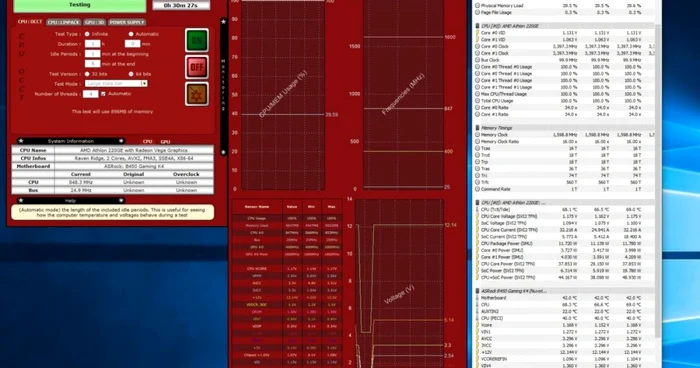Click the AUXTIN2 temperature sensor row
Image resolution: width=700 pixels, height=368 pixels.
[565, 311]
